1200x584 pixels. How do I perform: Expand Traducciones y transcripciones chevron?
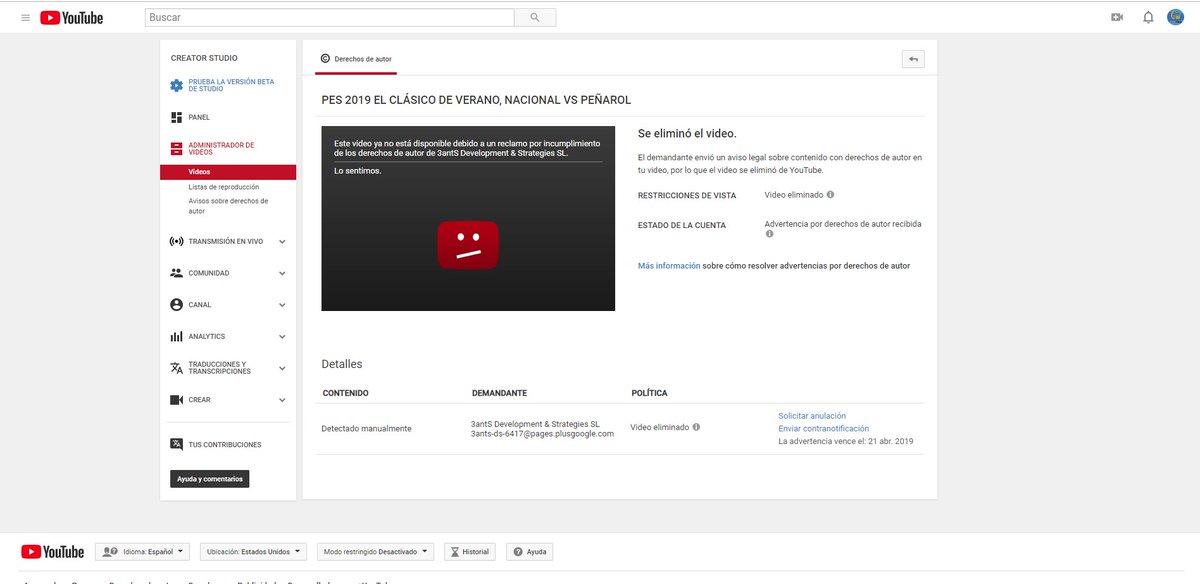[x=282, y=368]
